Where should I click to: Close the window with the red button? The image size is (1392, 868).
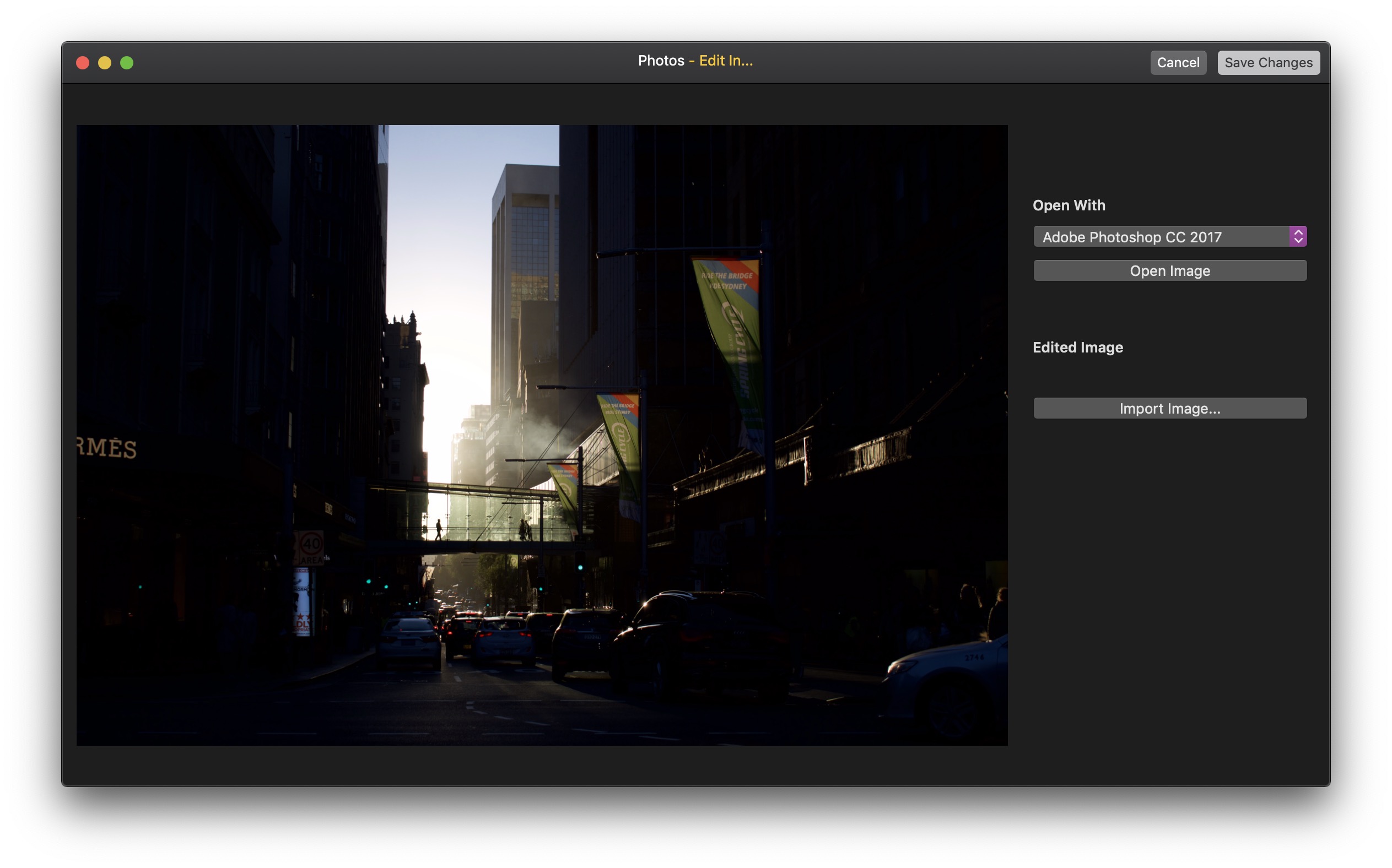pos(83,63)
